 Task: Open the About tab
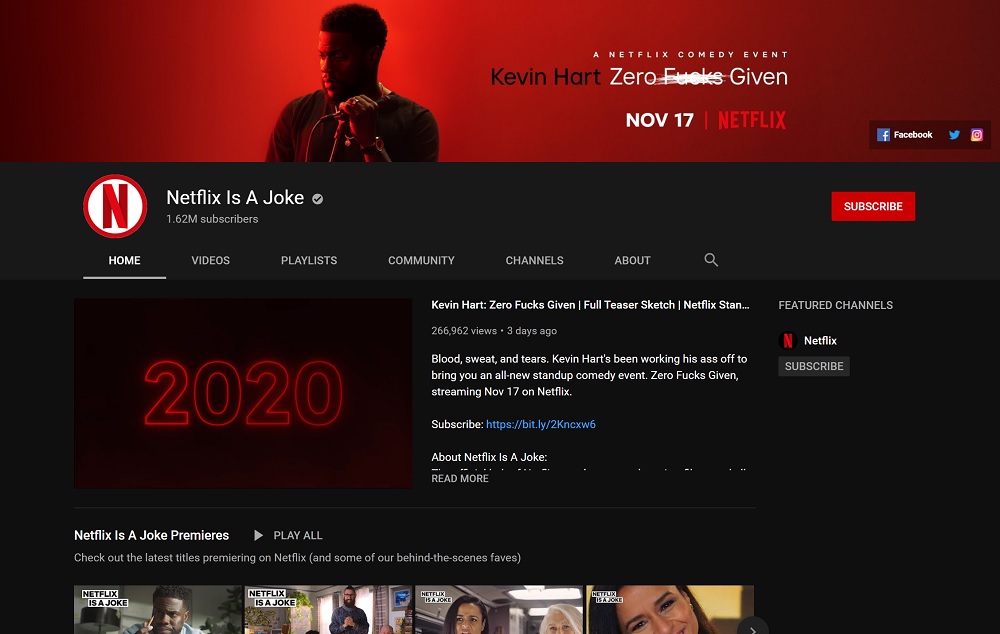[x=632, y=260]
